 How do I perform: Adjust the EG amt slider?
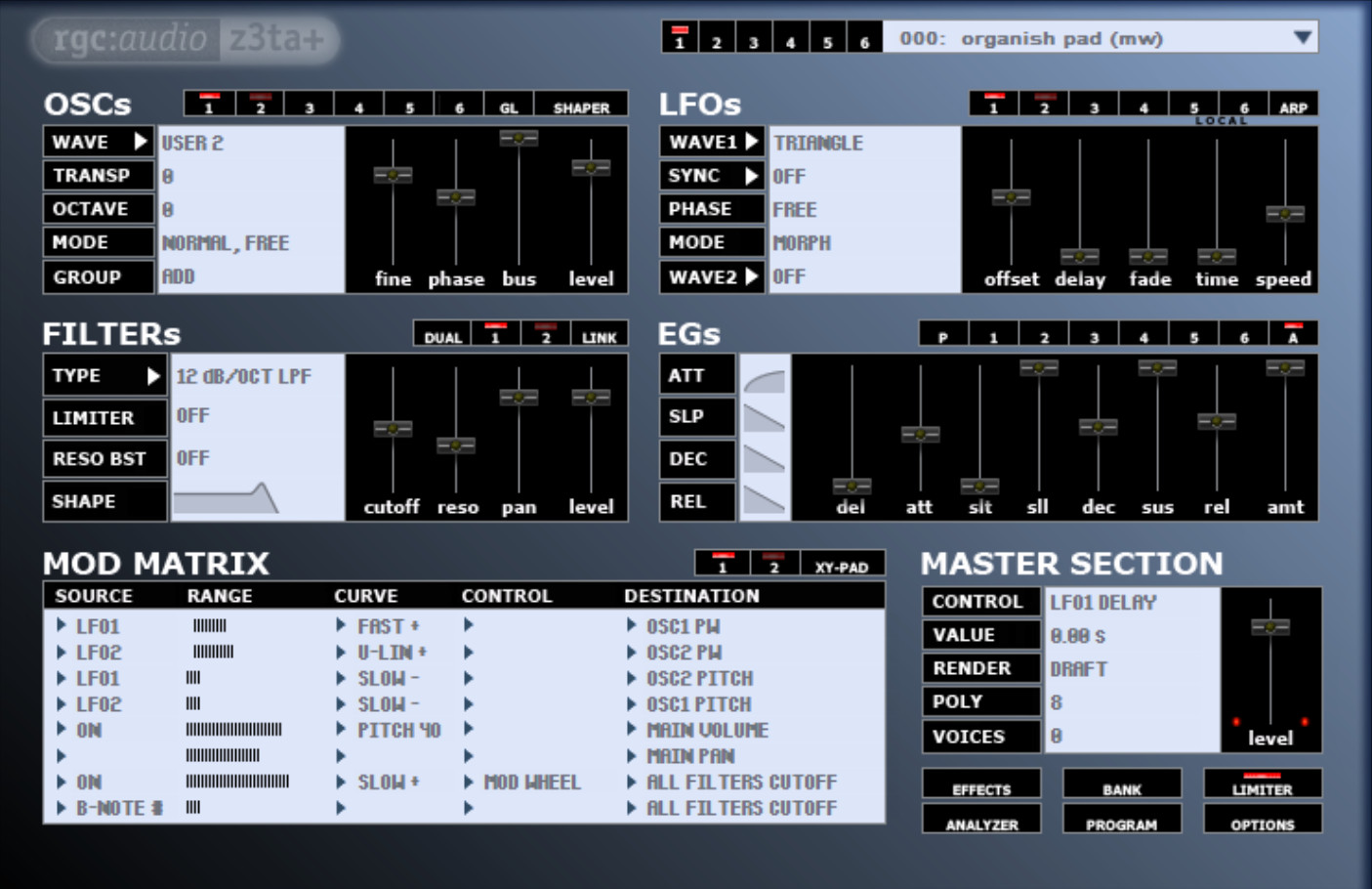coord(1285,368)
